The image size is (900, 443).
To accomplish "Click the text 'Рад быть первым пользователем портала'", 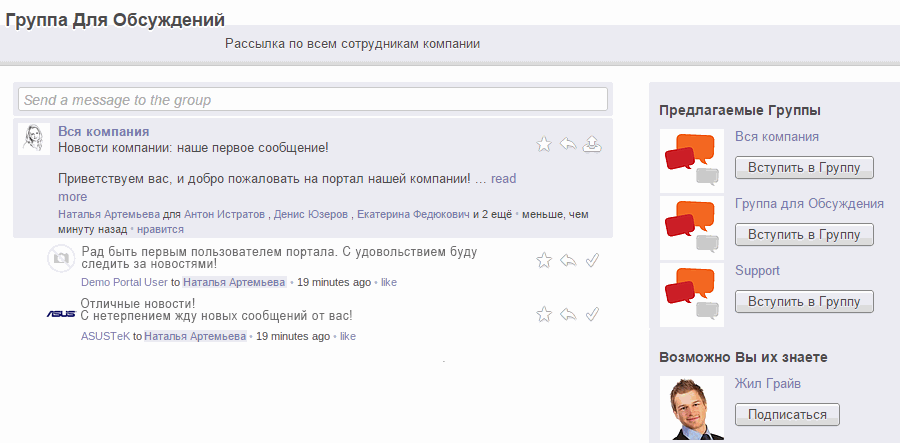I will pyautogui.click(x=207, y=251).
